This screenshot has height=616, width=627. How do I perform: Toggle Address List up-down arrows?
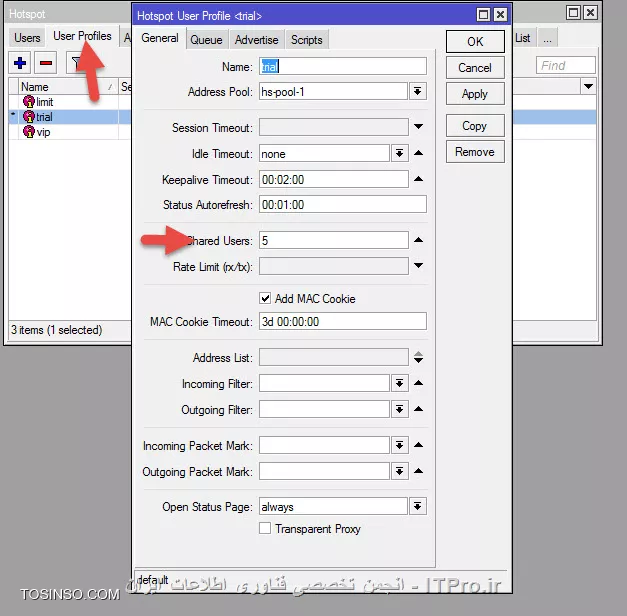click(x=418, y=357)
